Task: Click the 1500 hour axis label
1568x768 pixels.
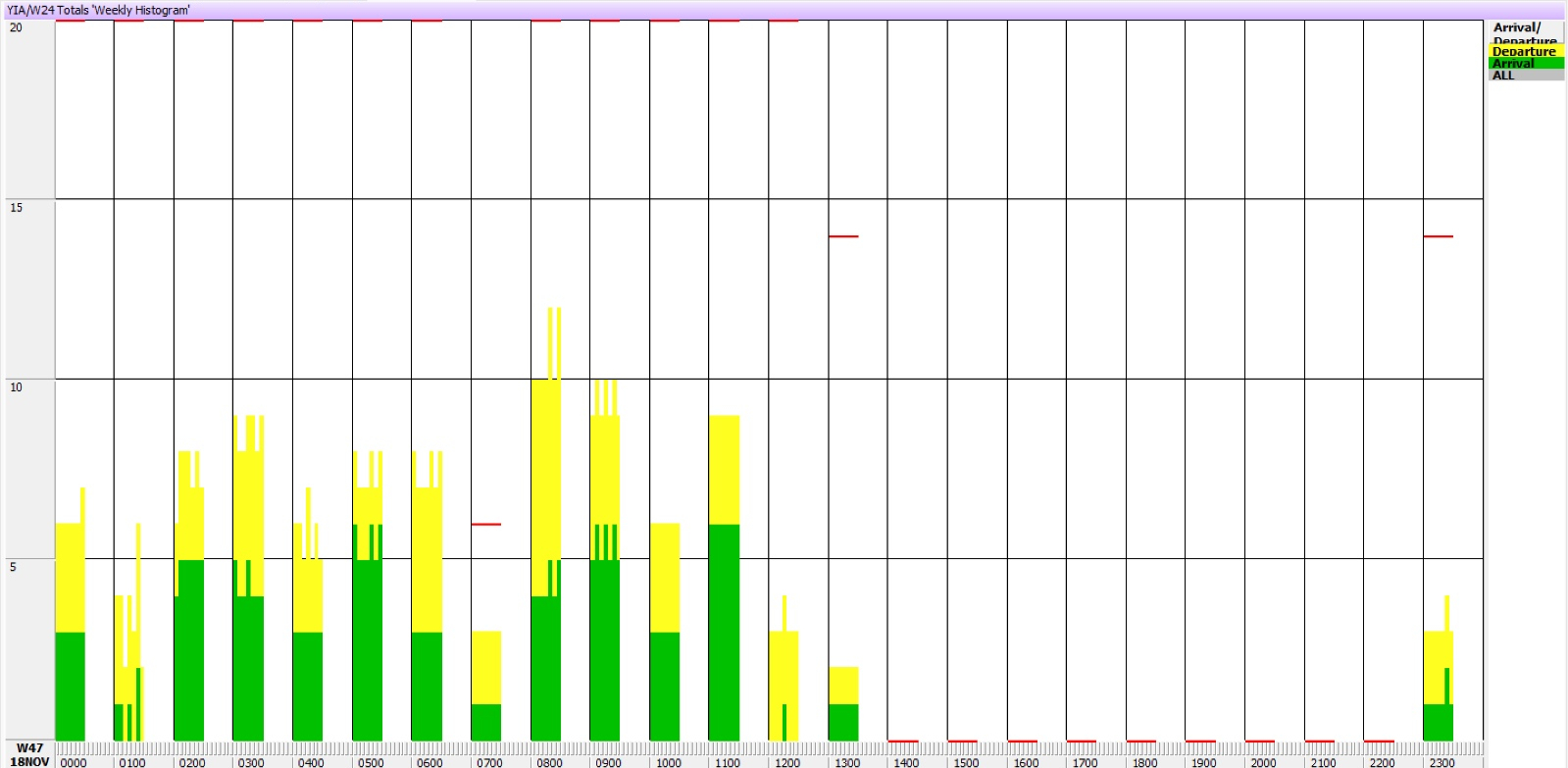Action: click(966, 762)
